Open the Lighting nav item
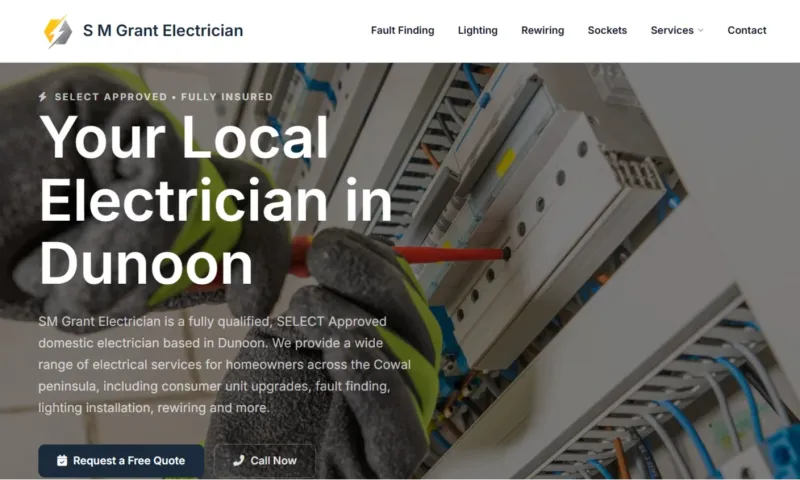The height and width of the screenshot is (480, 800). coord(477,30)
